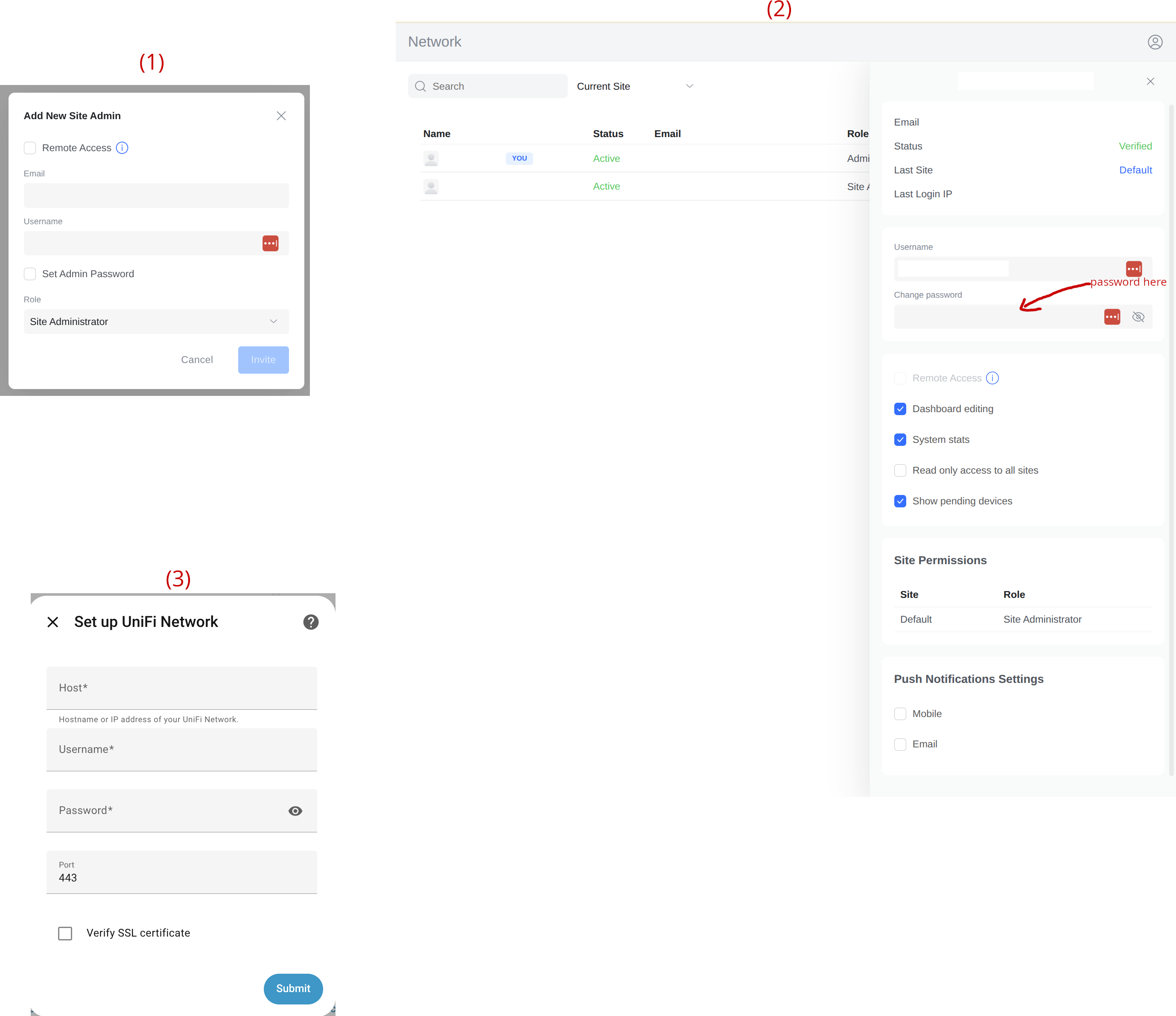The height and width of the screenshot is (1016, 1176).
Task: Toggle password visibility in Change password field
Action: coord(1138,317)
